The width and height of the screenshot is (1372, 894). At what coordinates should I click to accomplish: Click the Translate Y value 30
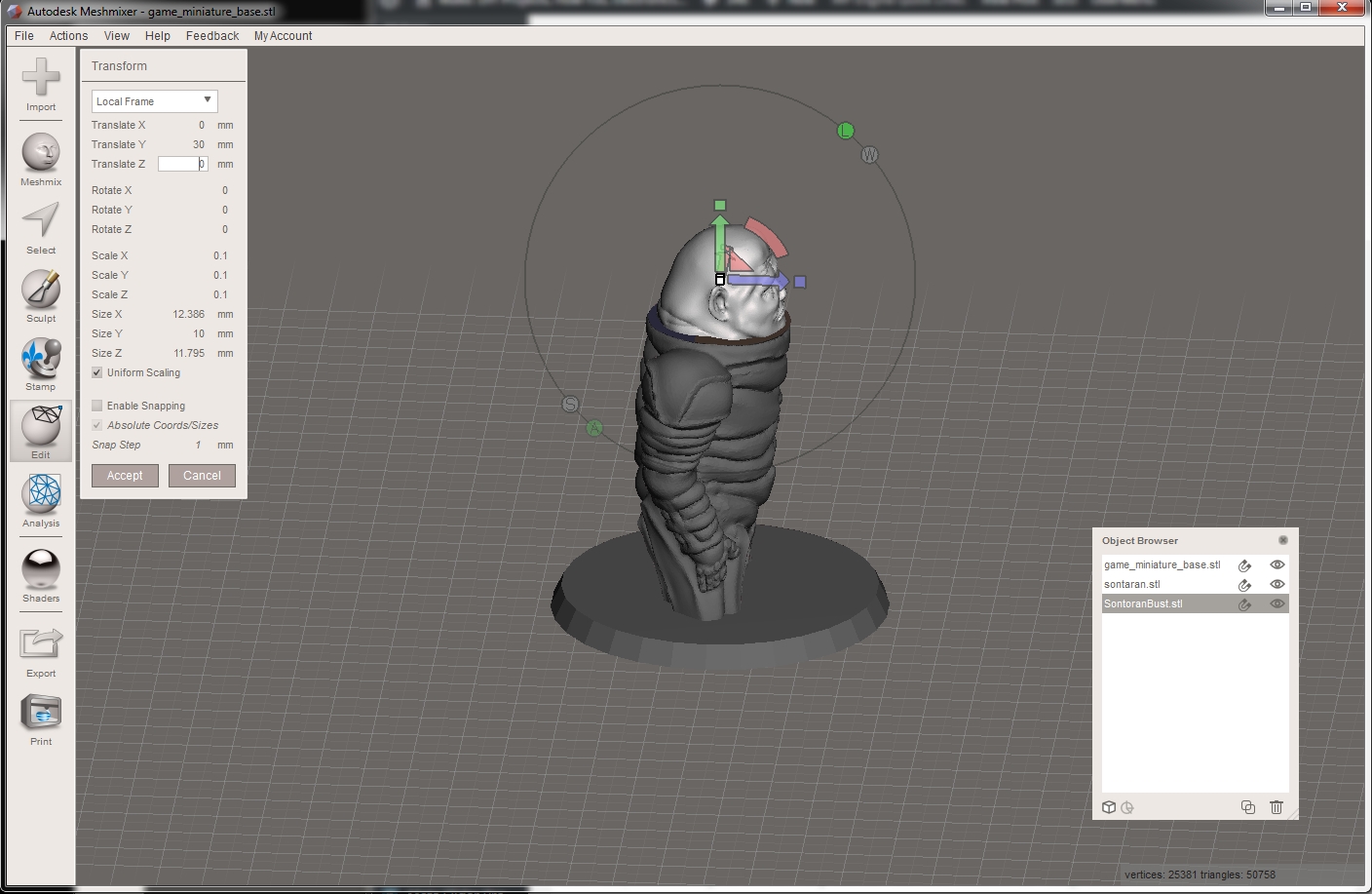199,144
